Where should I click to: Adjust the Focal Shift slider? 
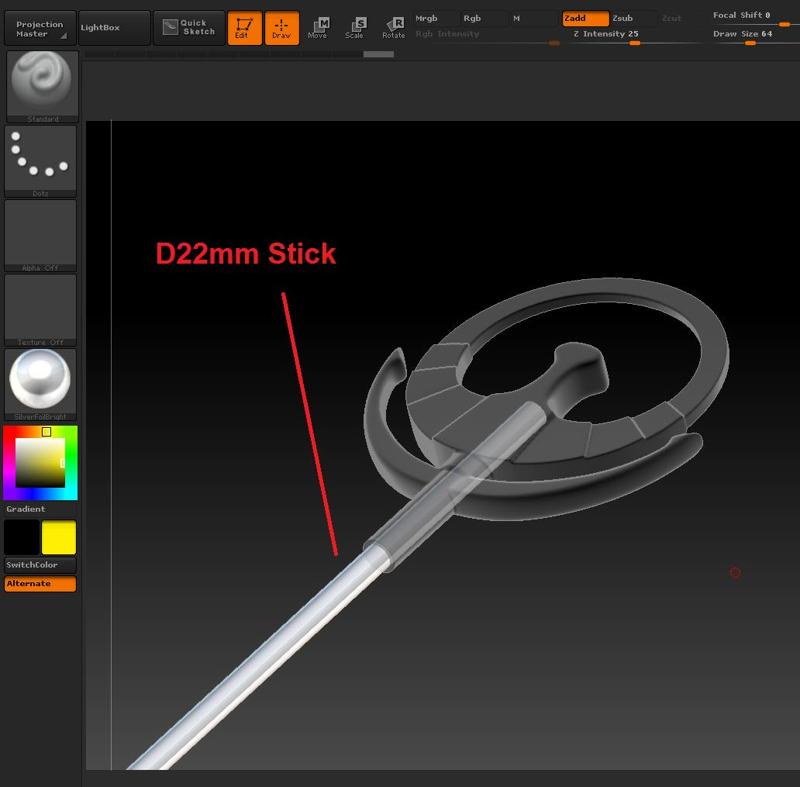pyautogui.click(x=755, y=18)
